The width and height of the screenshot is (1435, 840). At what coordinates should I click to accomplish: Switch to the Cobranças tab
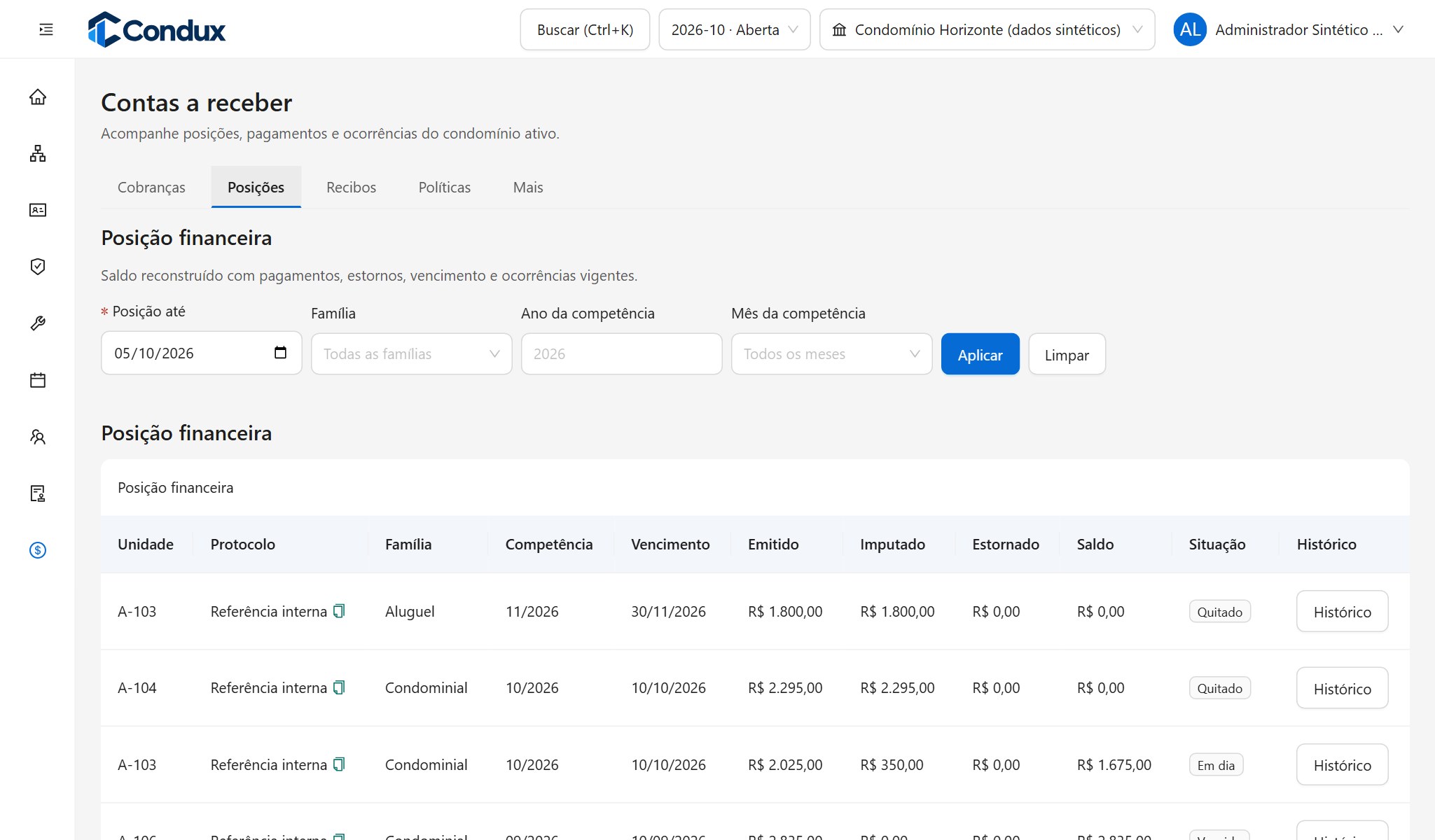point(151,188)
